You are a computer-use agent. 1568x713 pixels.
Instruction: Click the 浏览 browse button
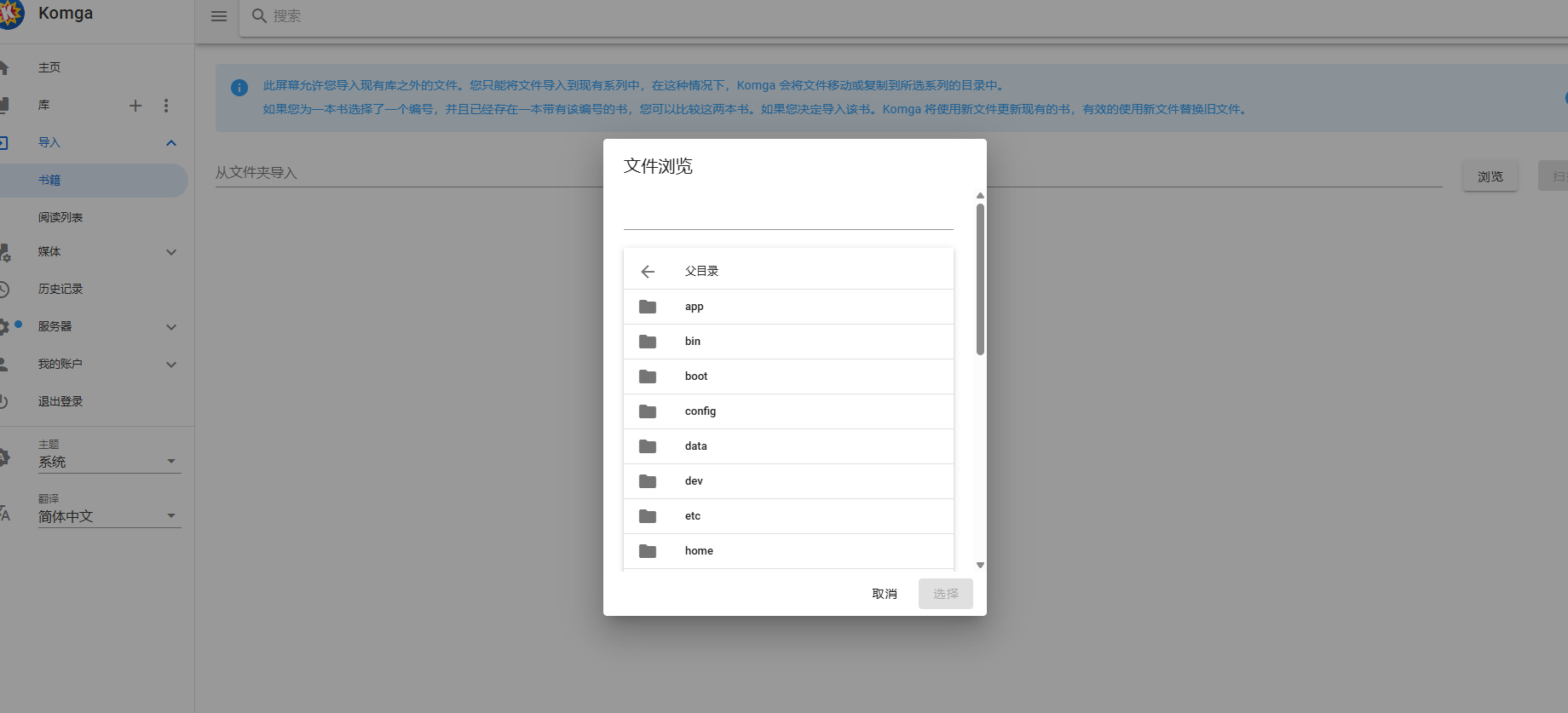click(x=1490, y=176)
